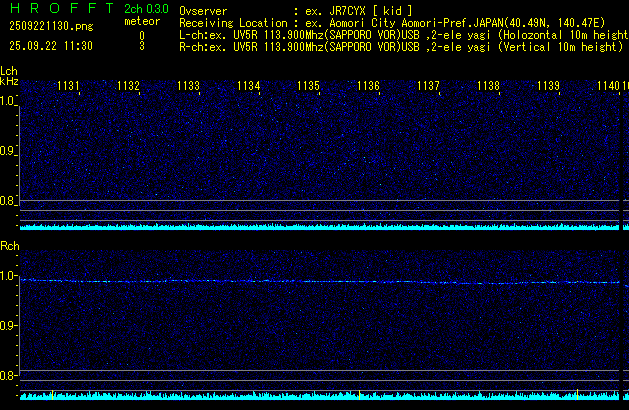Click the bright carrier line in Rch

tap(300, 281)
